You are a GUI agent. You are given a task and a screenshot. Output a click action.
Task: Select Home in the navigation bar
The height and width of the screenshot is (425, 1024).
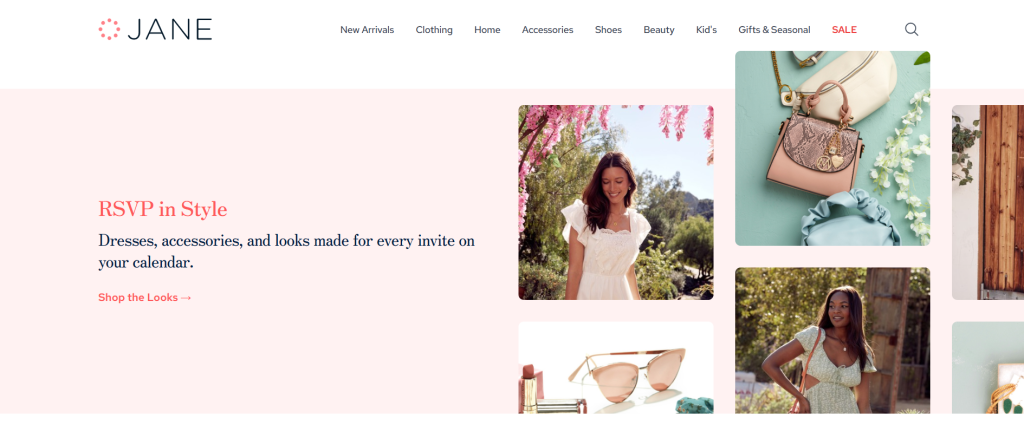(487, 30)
